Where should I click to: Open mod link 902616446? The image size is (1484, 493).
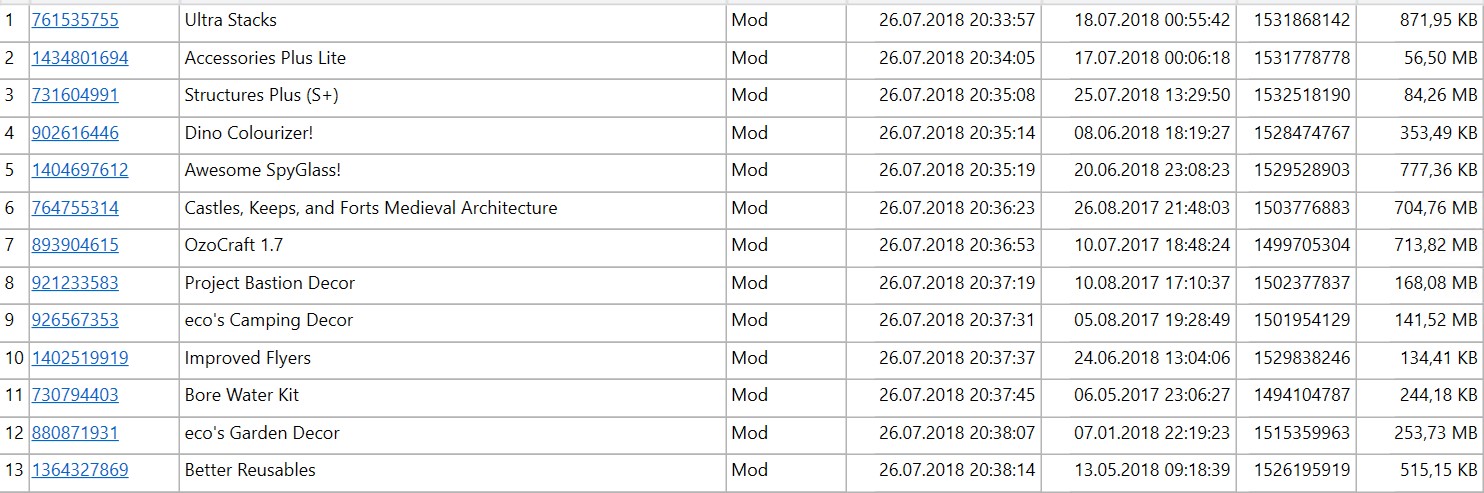tap(75, 133)
